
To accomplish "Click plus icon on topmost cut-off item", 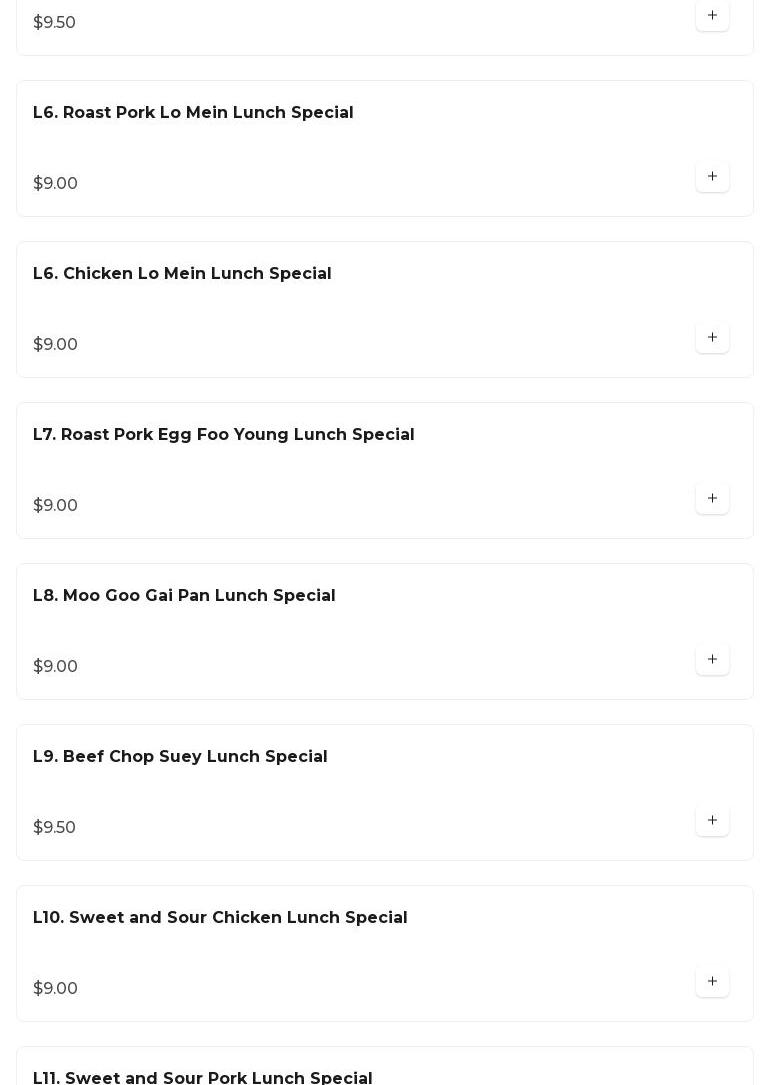I will pos(712,16).
